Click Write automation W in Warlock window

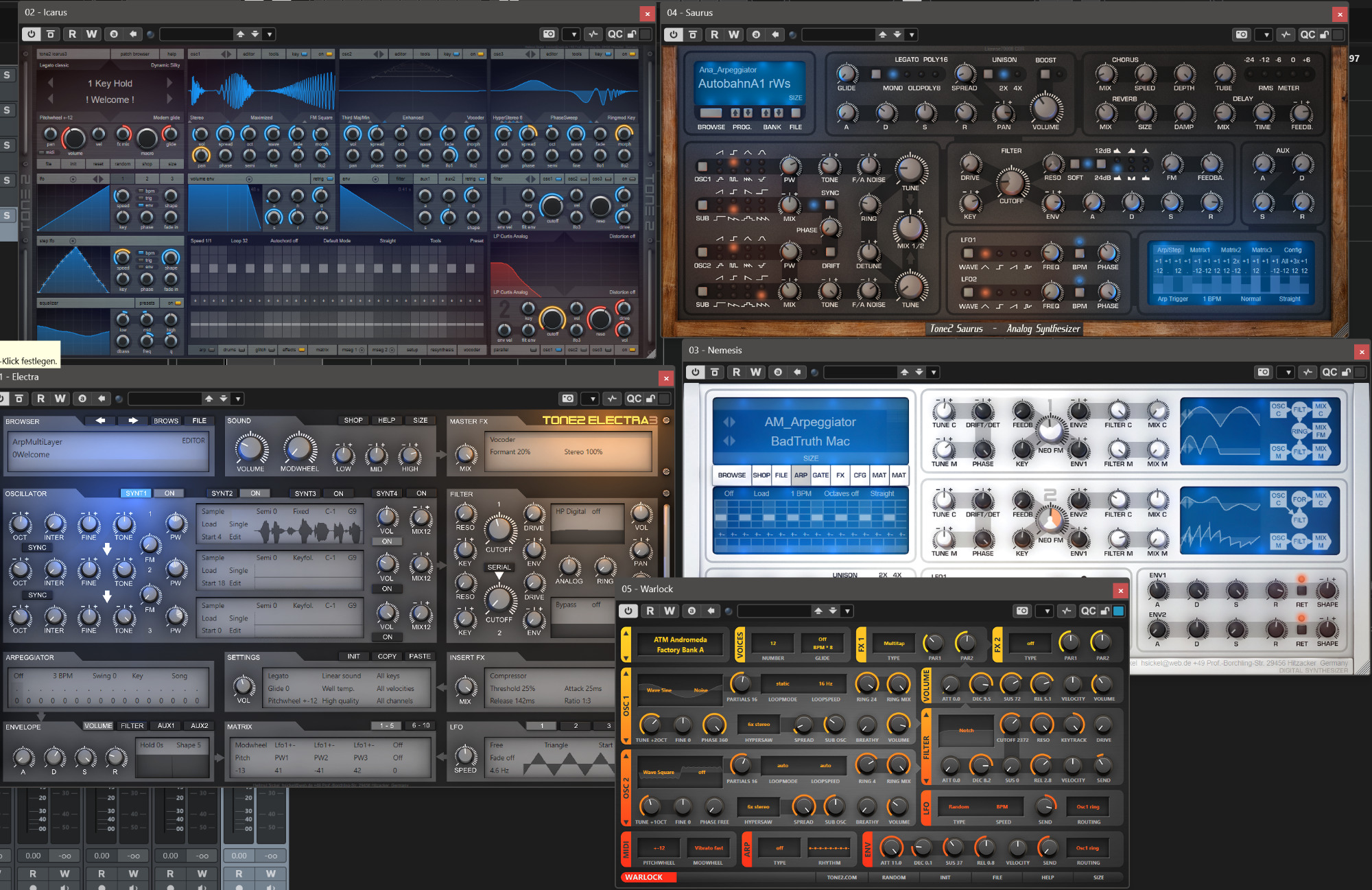[670, 611]
